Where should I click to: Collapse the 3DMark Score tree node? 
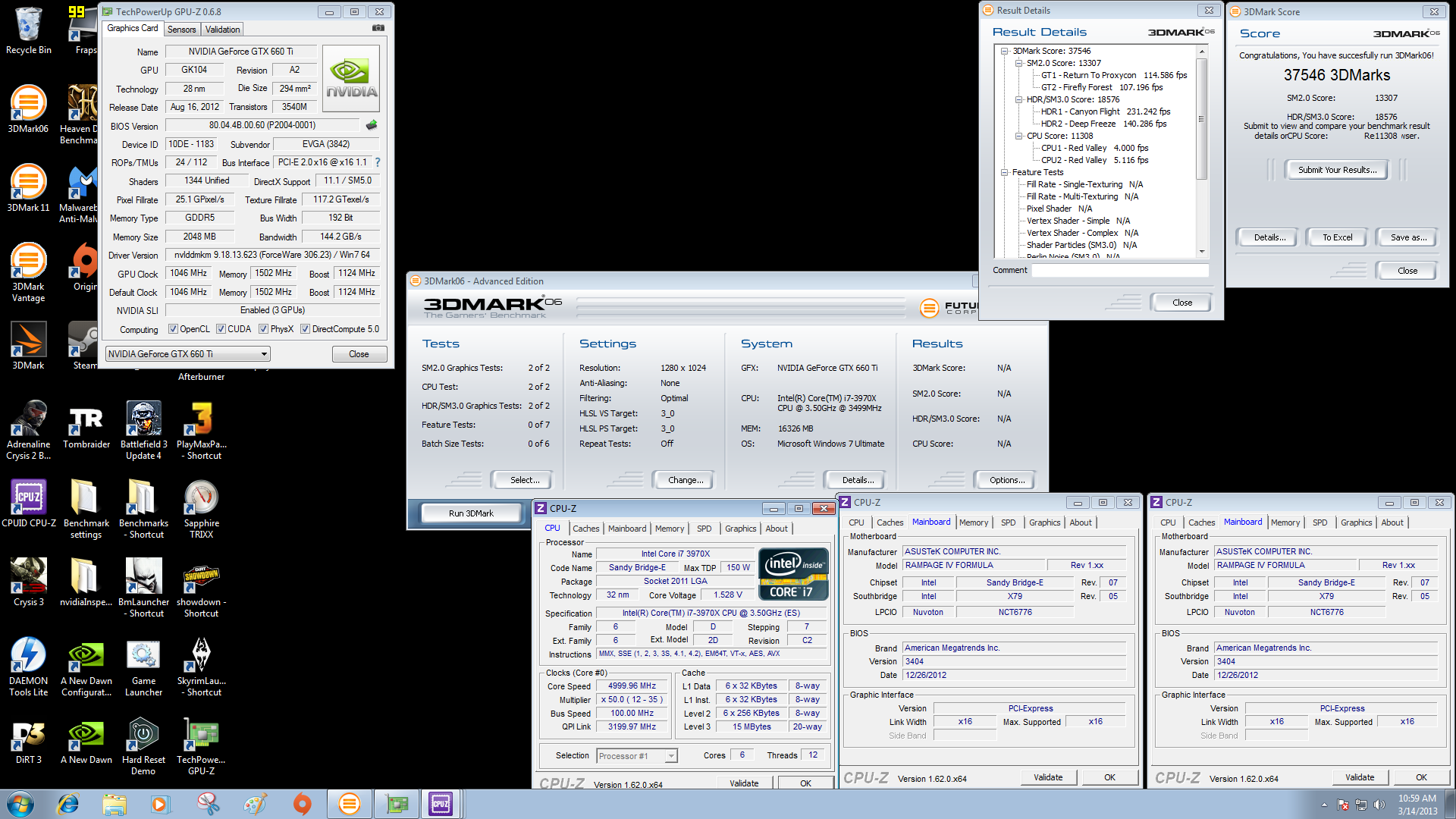[x=1005, y=52]
